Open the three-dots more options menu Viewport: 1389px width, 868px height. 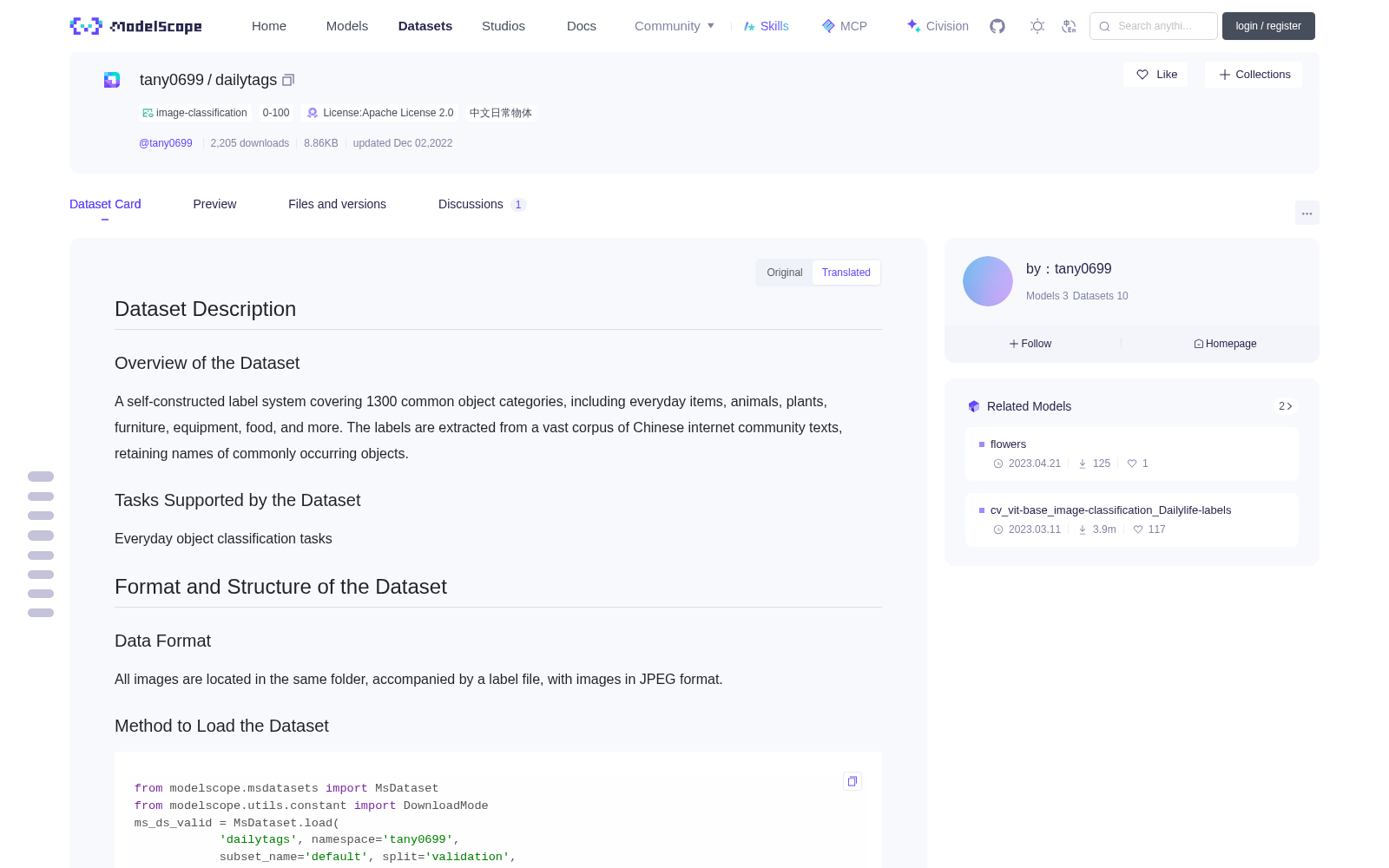1307,213
